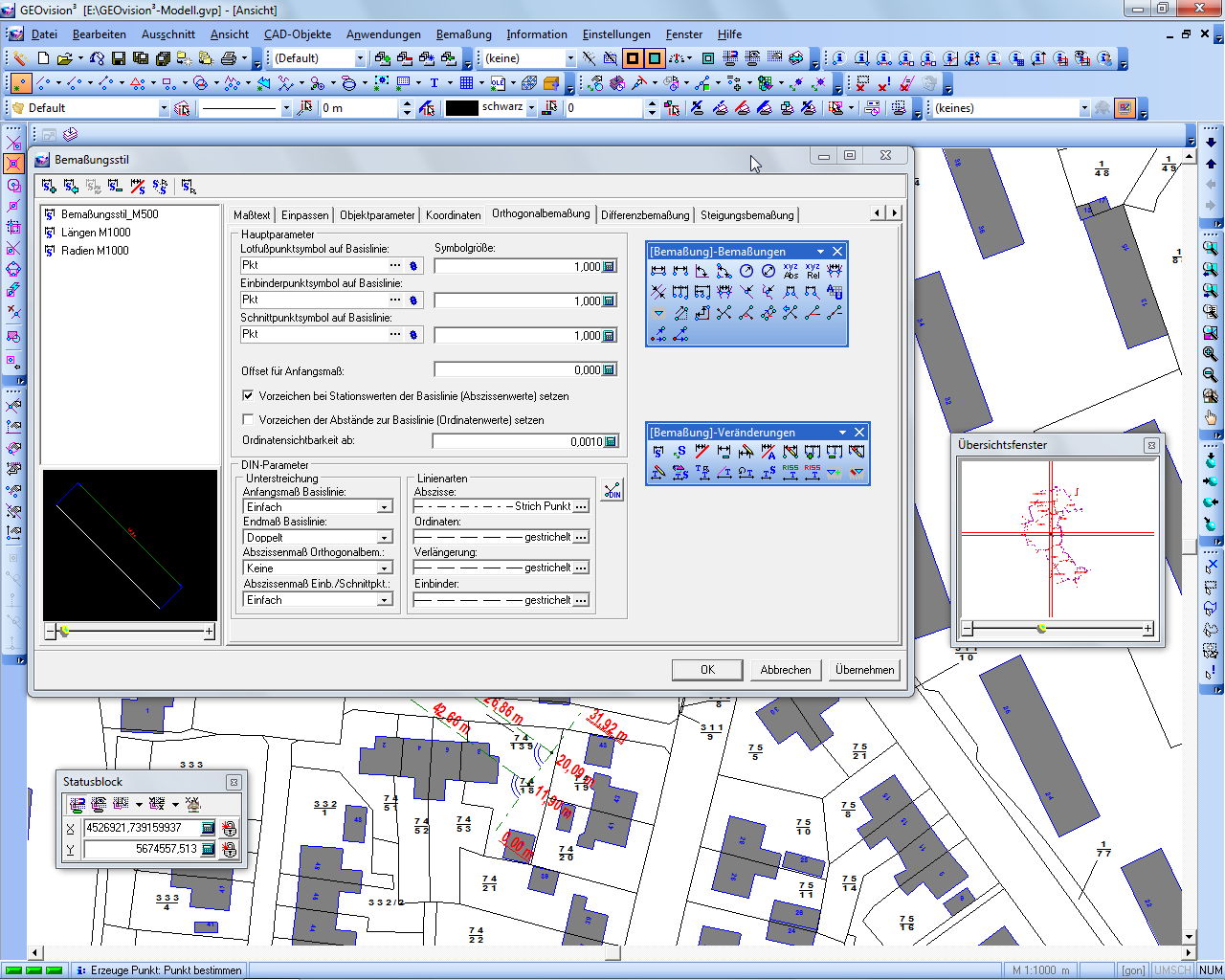This screenshot has height=980, width=1225.
Task: Click the OLE object tool icon
Action: click(x=499, y=83)
